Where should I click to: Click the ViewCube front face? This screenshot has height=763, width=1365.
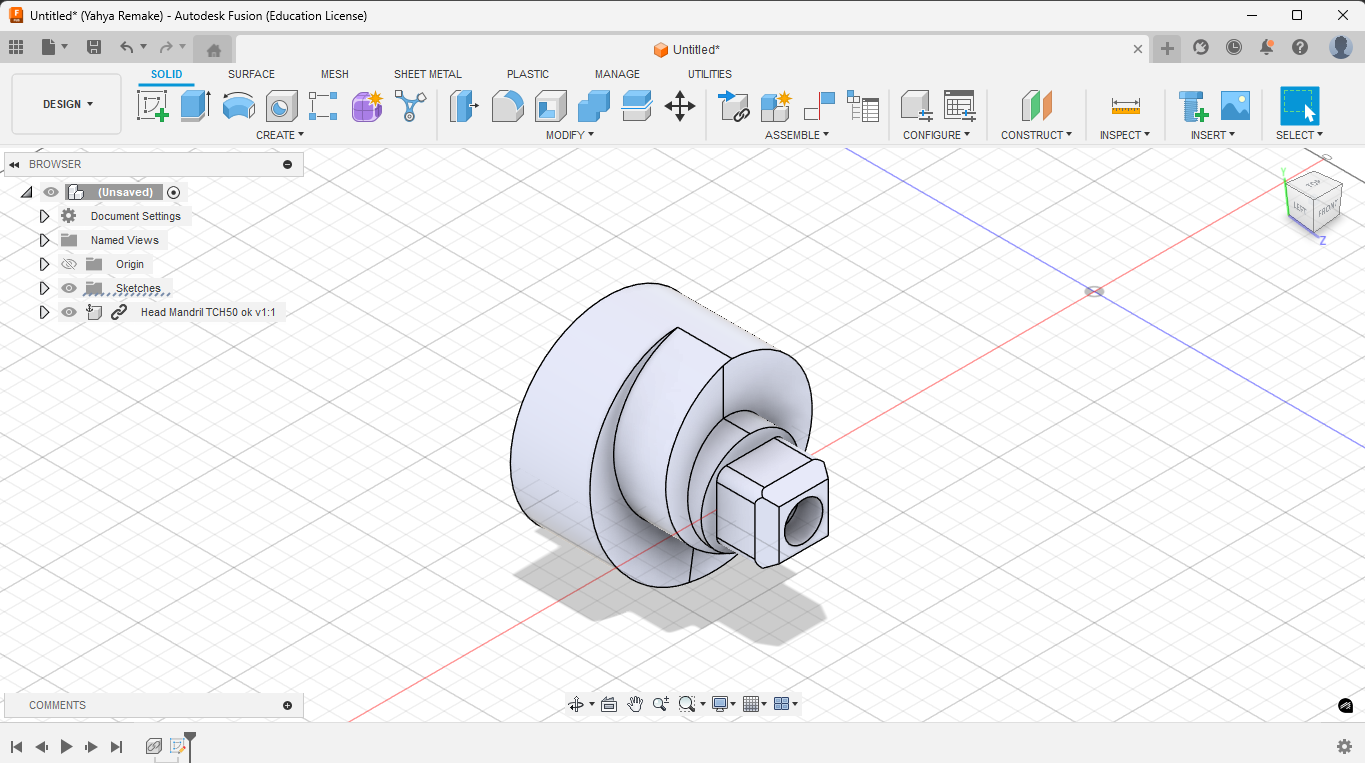click(x=1326, y=210)
